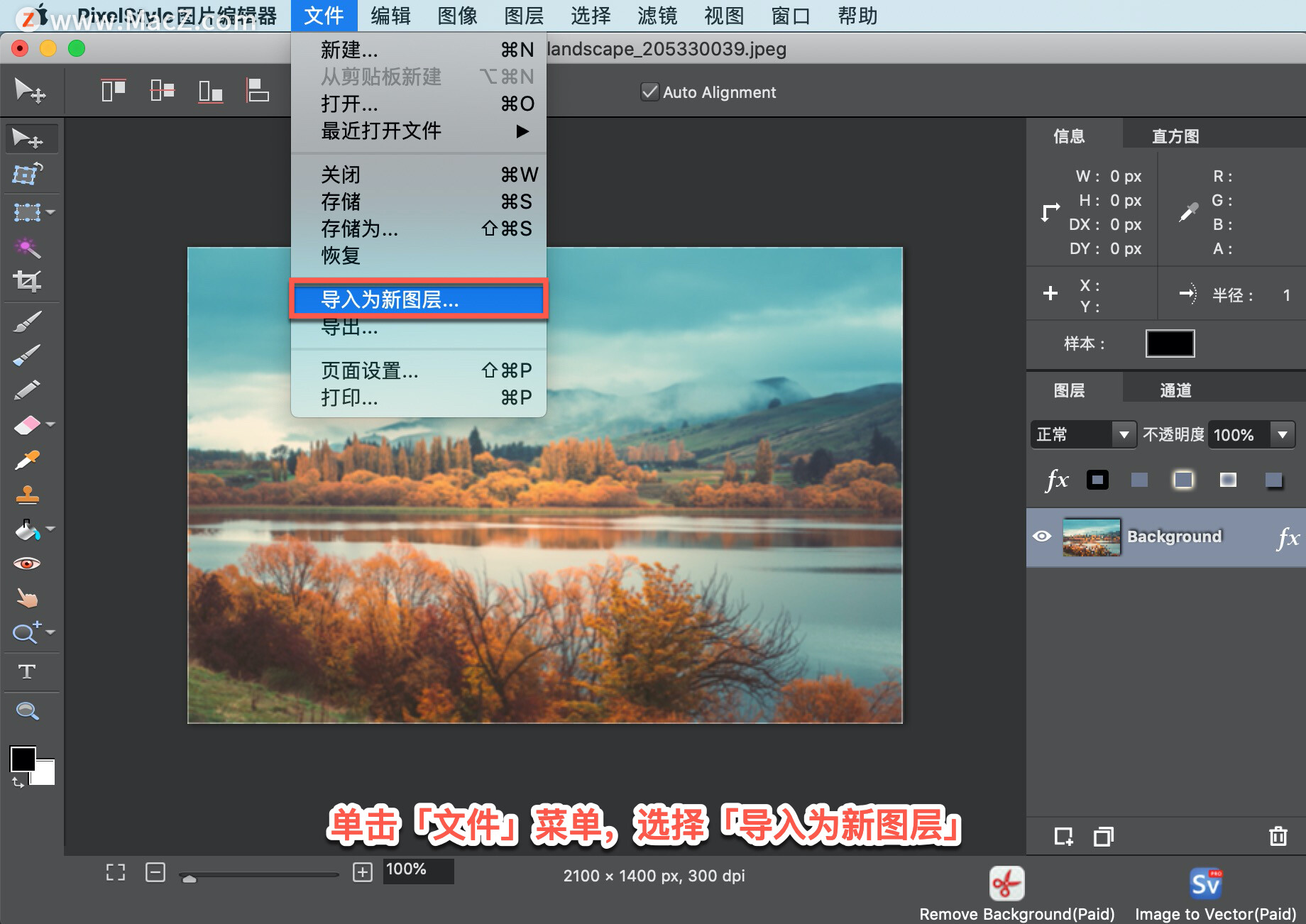Select the Text tool
The image size is (1306, 924).
(x=28, y=671)
